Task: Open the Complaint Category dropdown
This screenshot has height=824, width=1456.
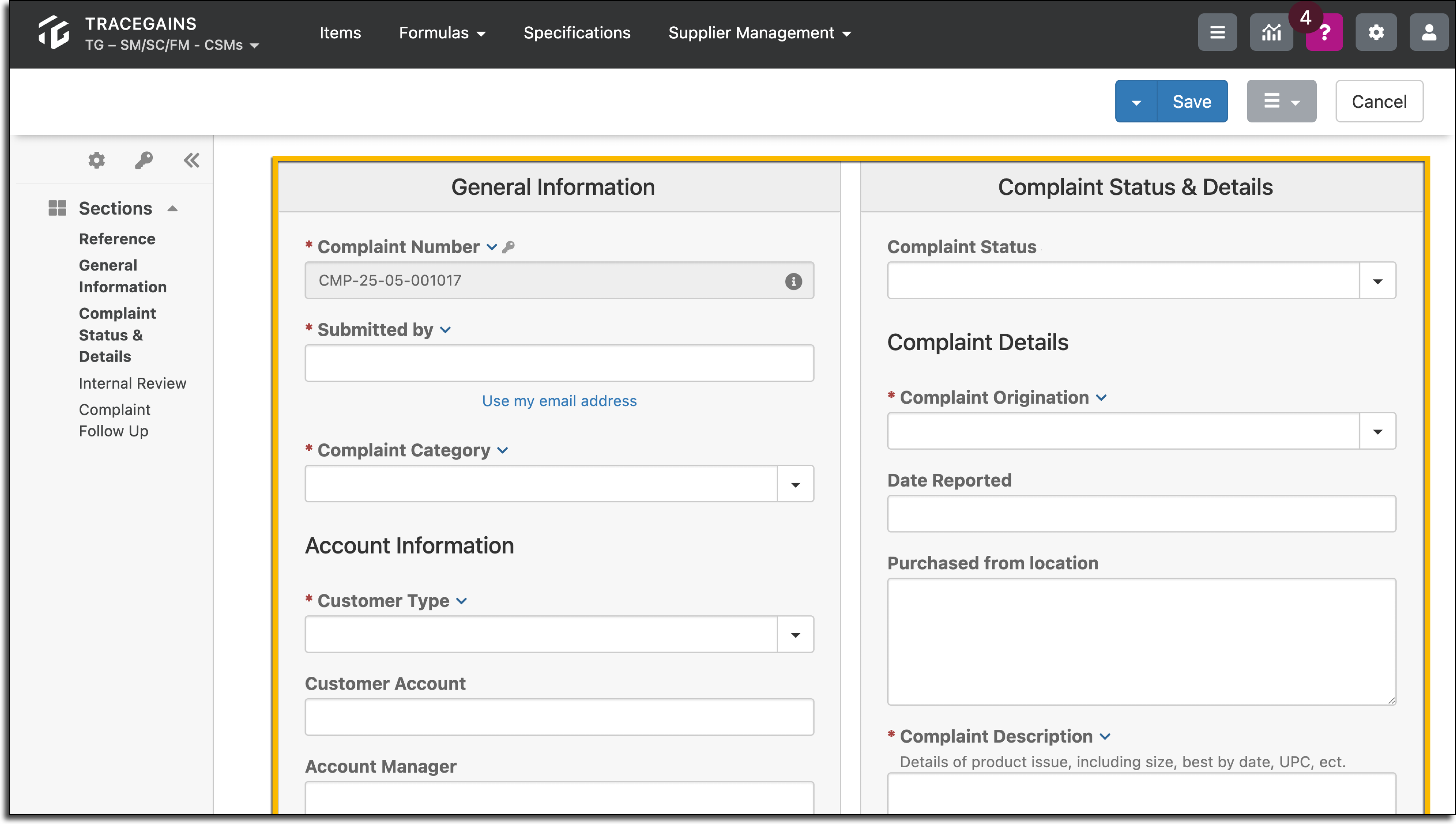Action: point(795,484)
